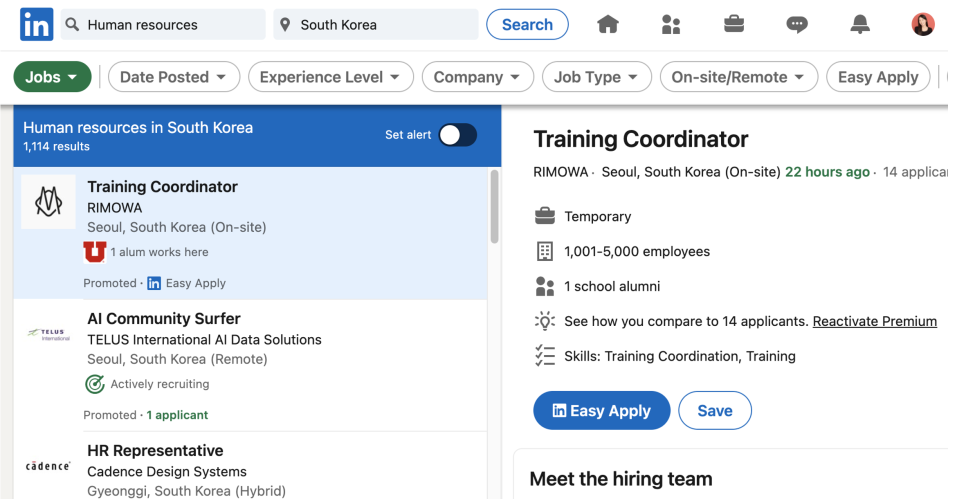Click the location pin icon
This screenshot has width=966, height=499.
tap(285, 25)
